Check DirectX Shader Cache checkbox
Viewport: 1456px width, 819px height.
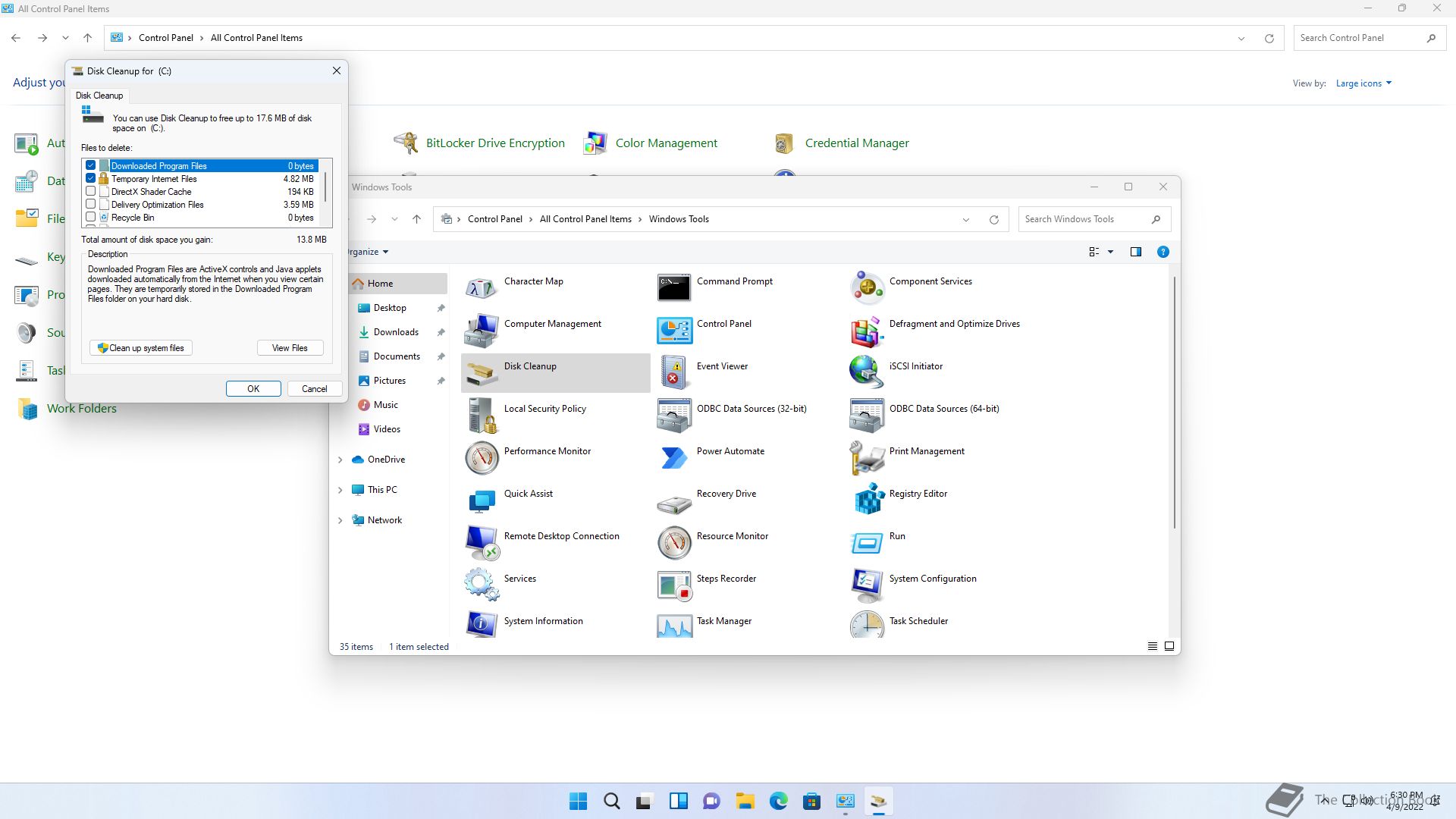pyautogui.click(x=91, y=191)
